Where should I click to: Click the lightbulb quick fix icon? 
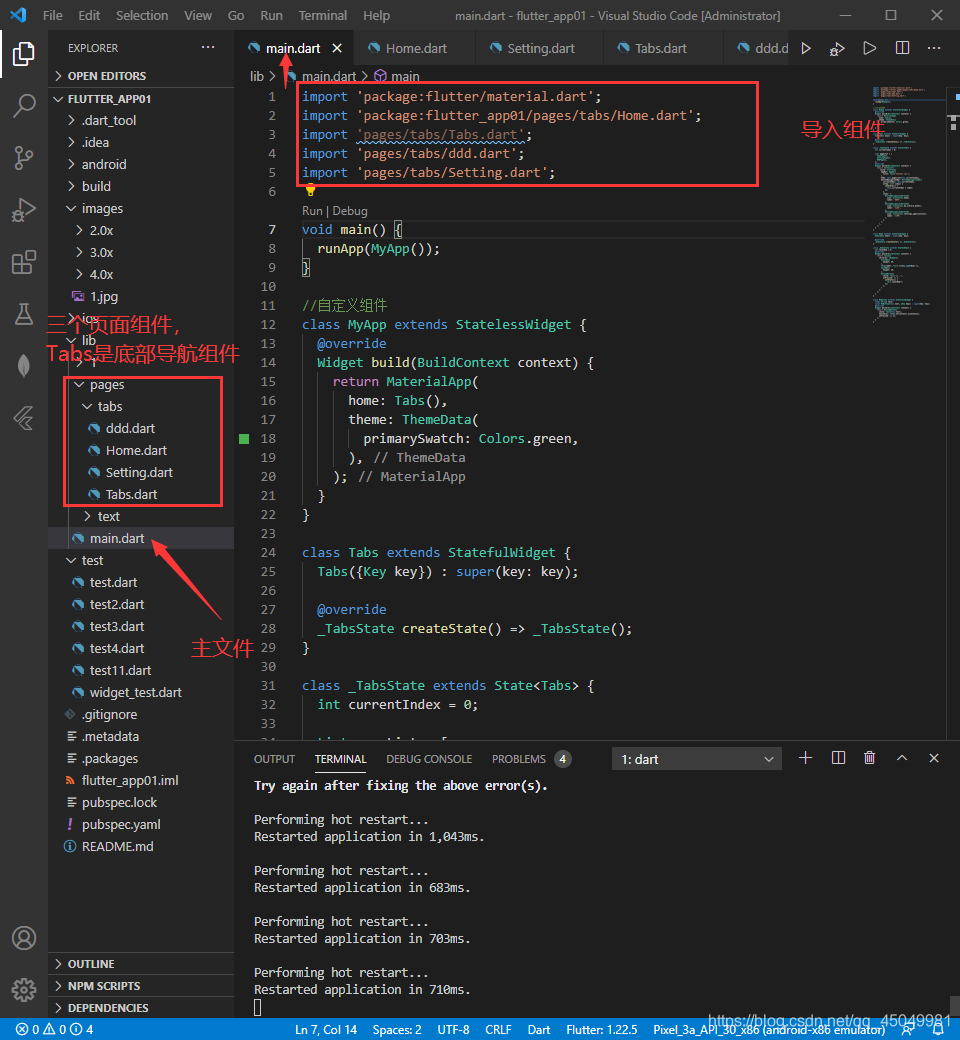click(310, 191)
